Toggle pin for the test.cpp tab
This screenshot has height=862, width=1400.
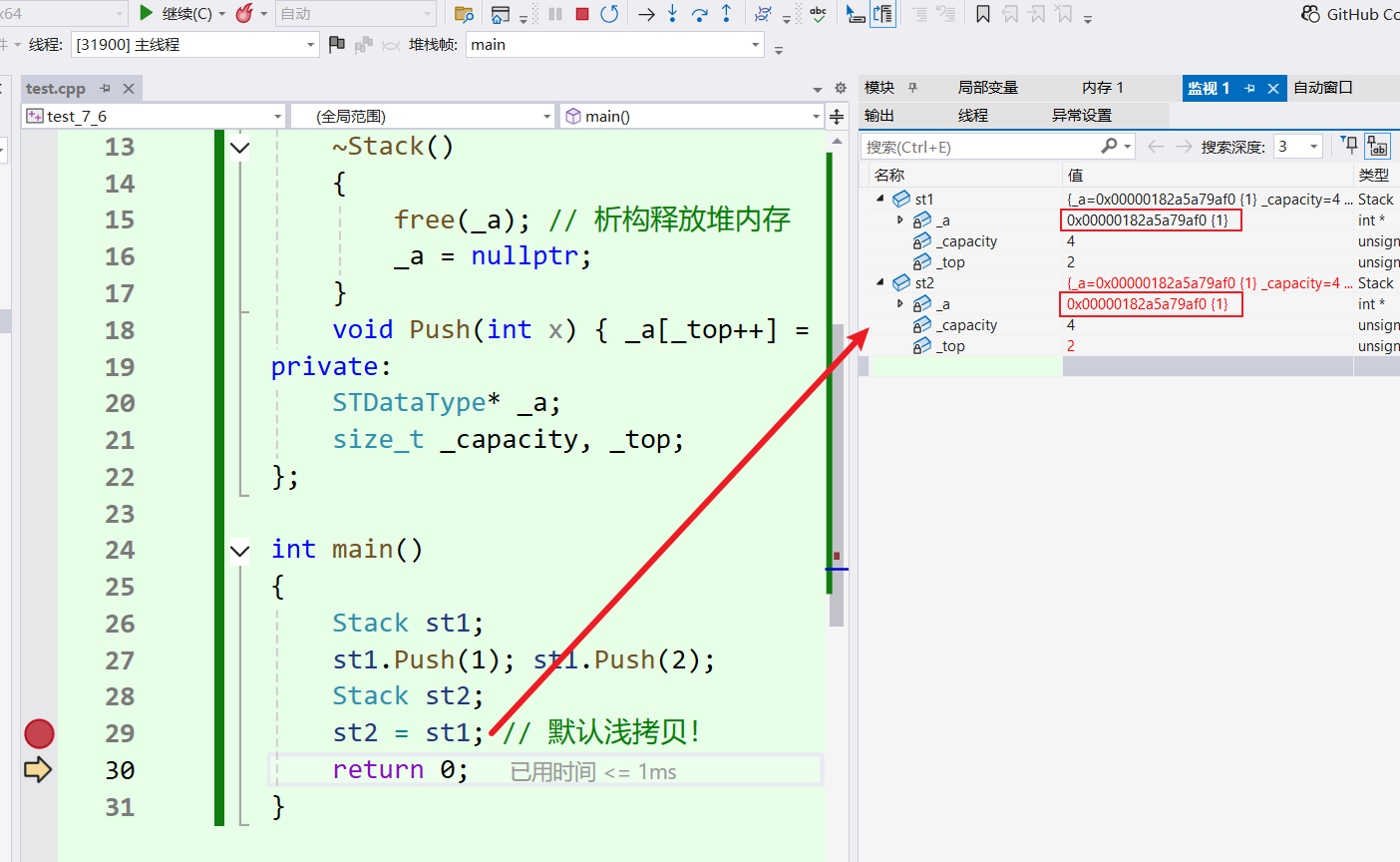(105, 89)
